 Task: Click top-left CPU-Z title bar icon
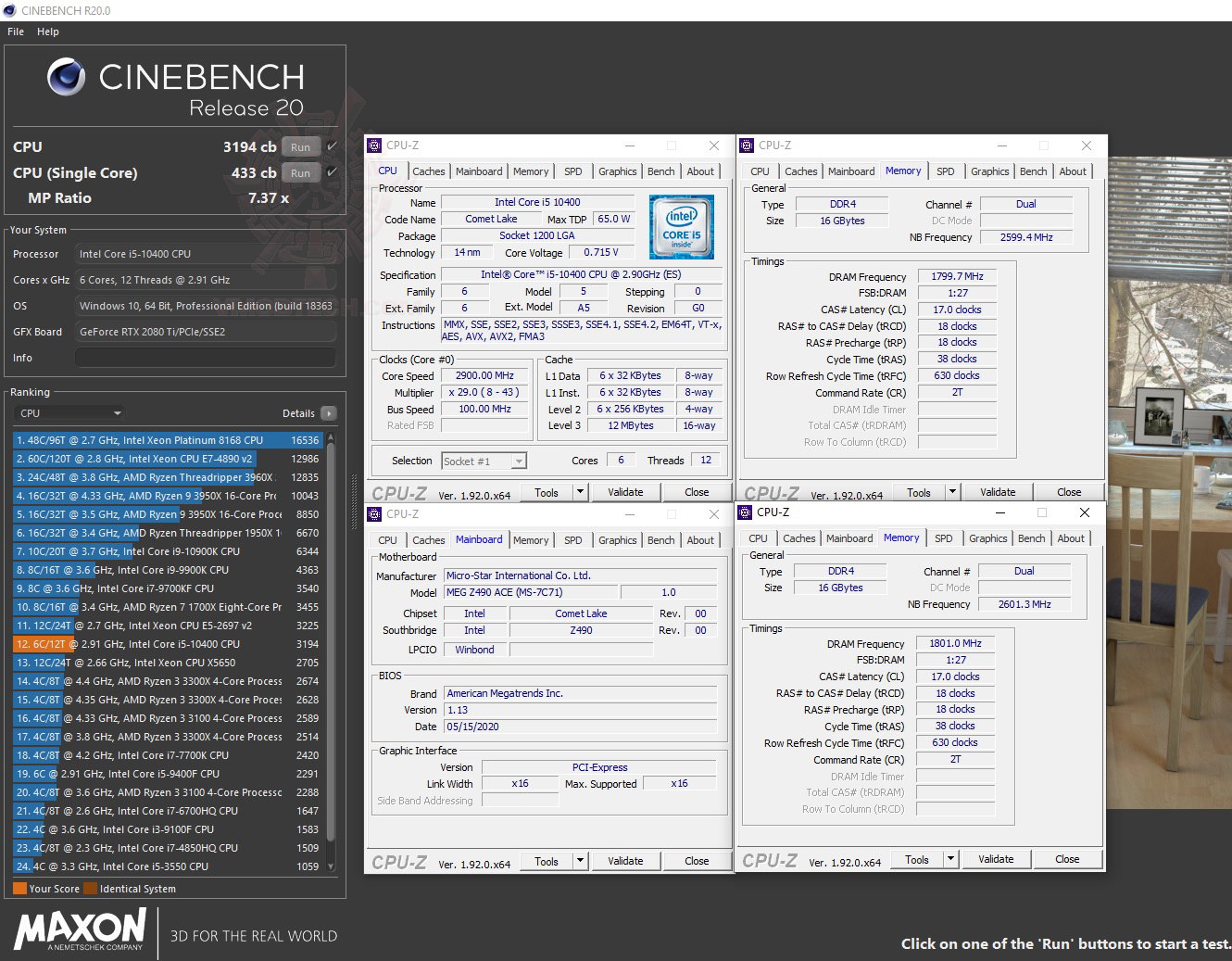(374, 145)
